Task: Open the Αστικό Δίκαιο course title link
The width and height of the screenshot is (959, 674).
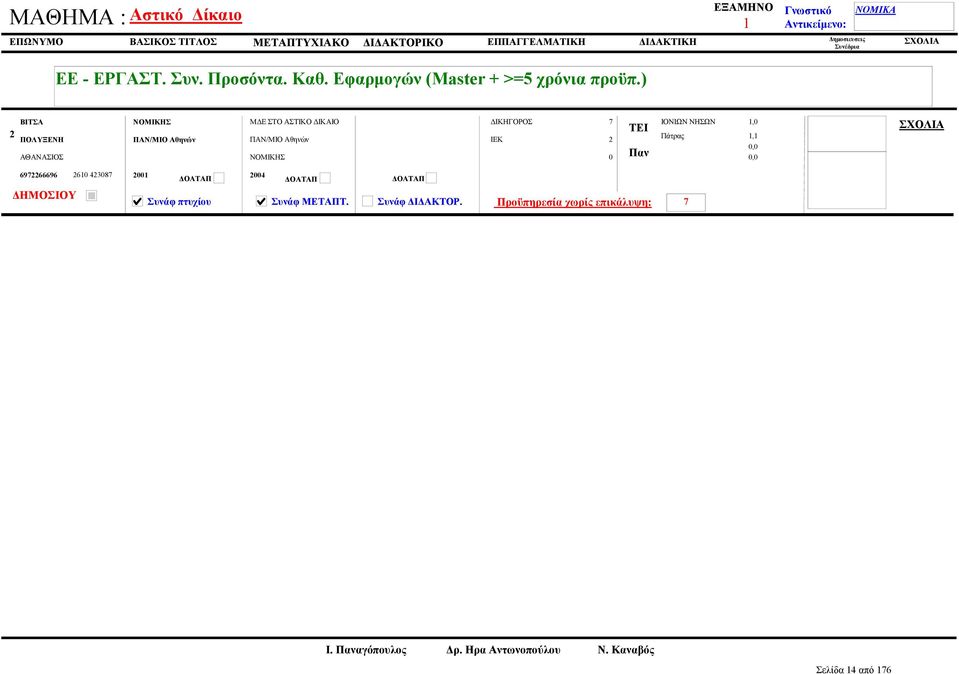Action: [186, 15]
